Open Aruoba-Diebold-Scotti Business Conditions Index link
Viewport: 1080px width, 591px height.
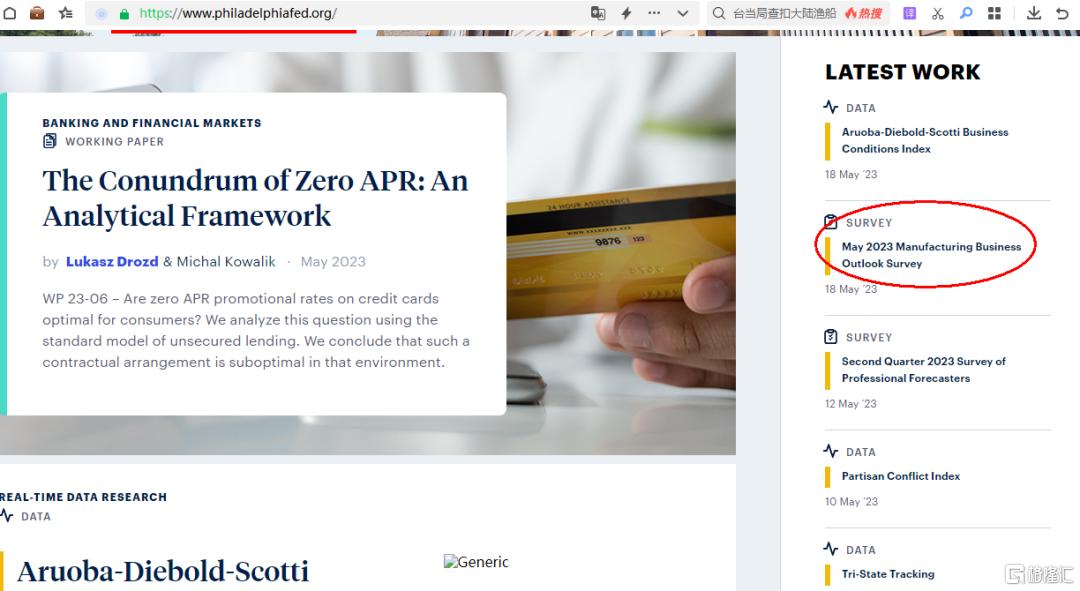click(x=924, y=141)
